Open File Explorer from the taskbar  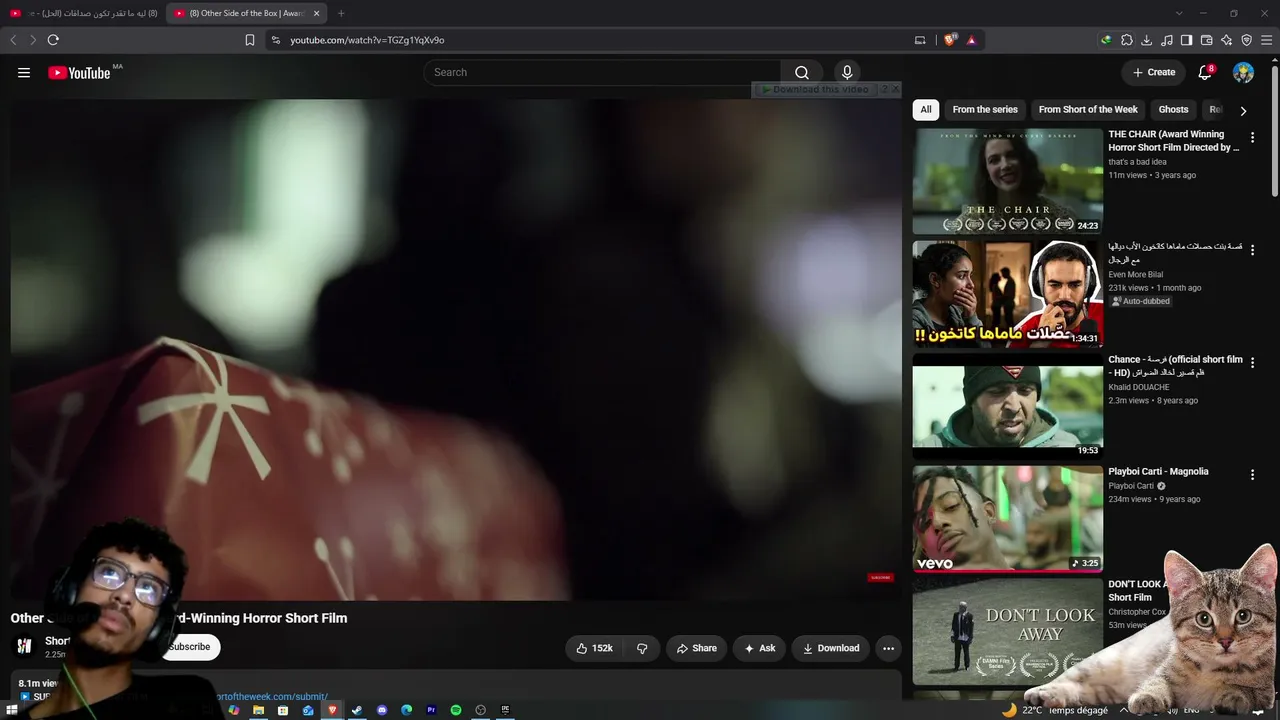tap(258, 710)
